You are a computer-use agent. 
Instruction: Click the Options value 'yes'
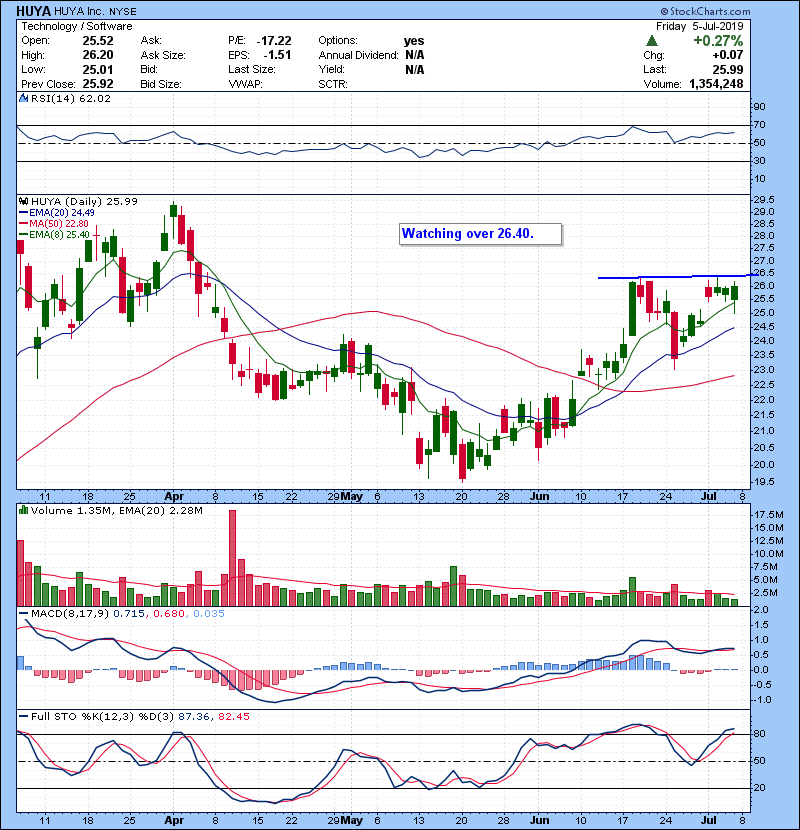tap(414, 41)
